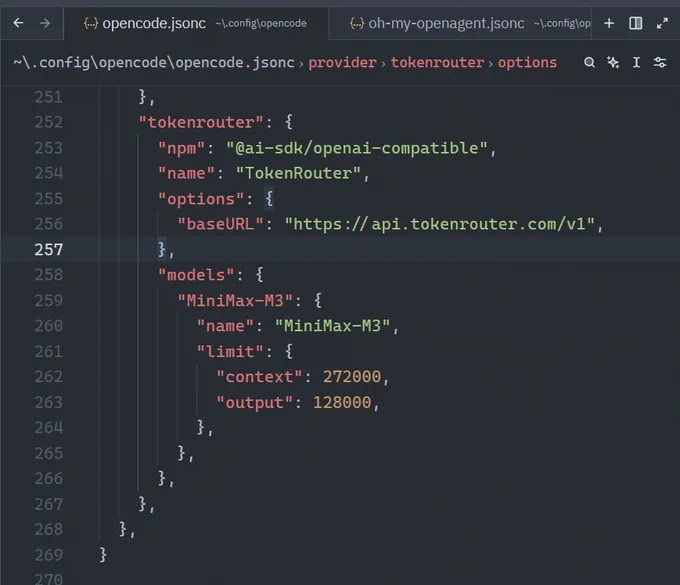The width and height of the screenshot is (680, 585).
Task: Click the "tokenrouter" key
Action: point(201,122)
